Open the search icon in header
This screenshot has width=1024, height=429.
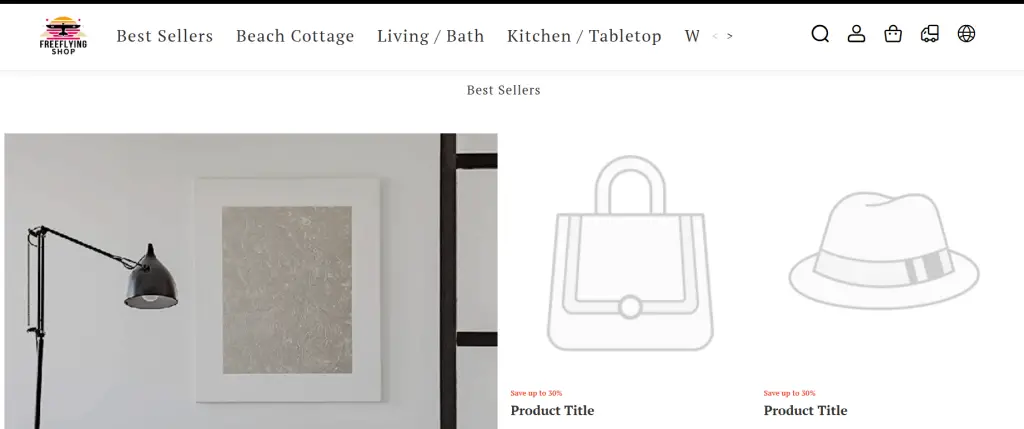(x=820, y=34)
